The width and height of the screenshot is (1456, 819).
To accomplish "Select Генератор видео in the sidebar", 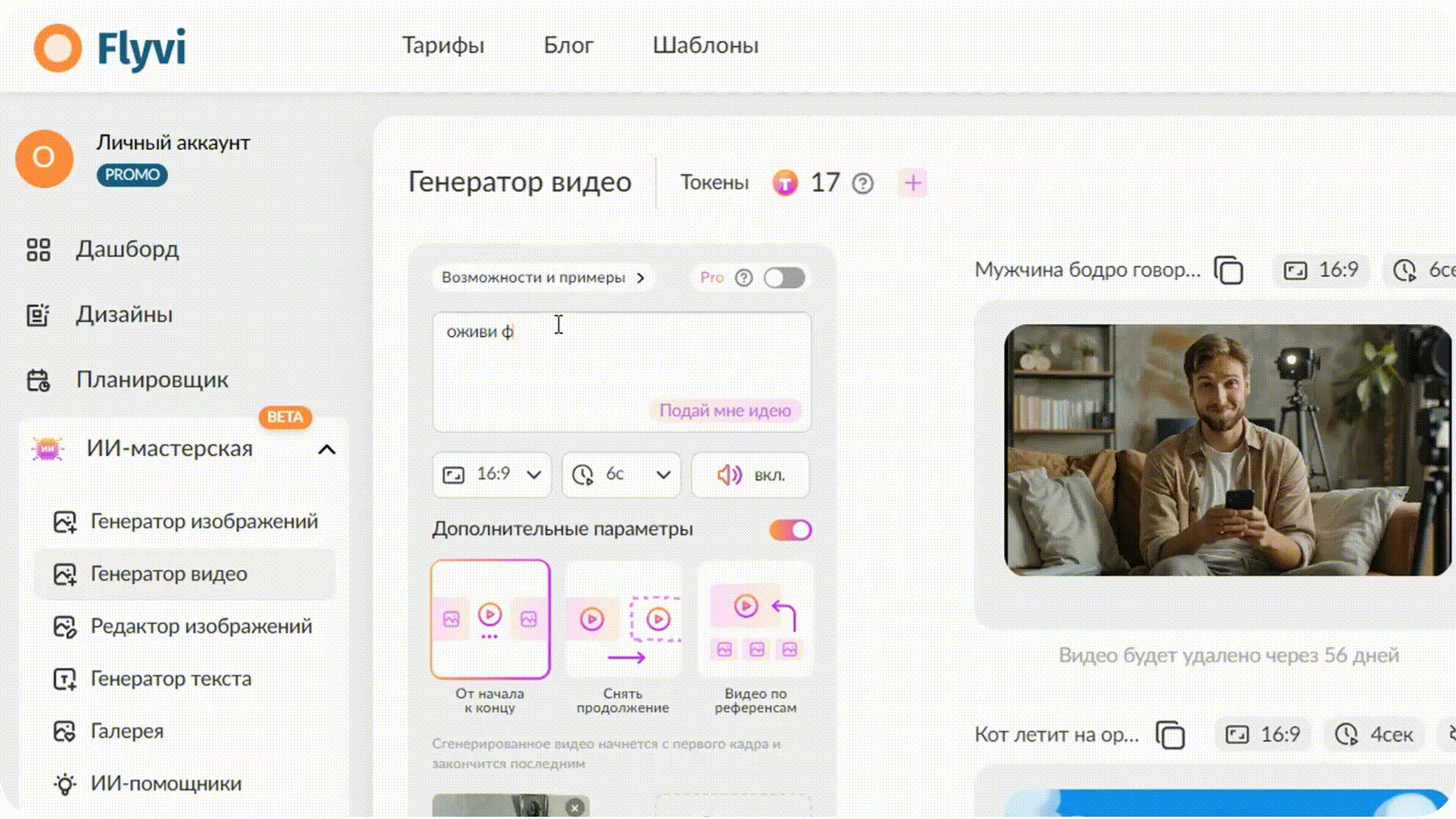I will (185, 574).
